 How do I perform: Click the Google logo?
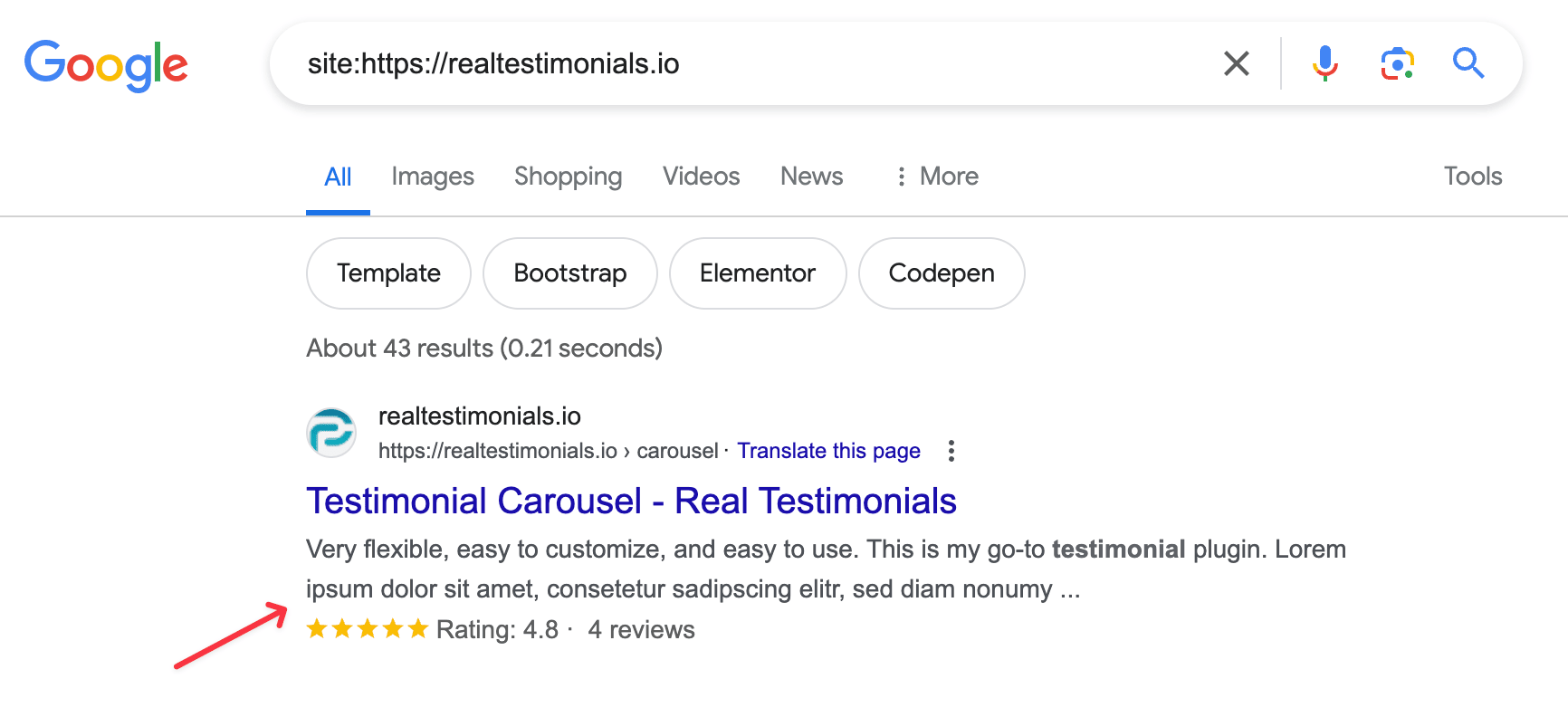[x=106, y=65]
